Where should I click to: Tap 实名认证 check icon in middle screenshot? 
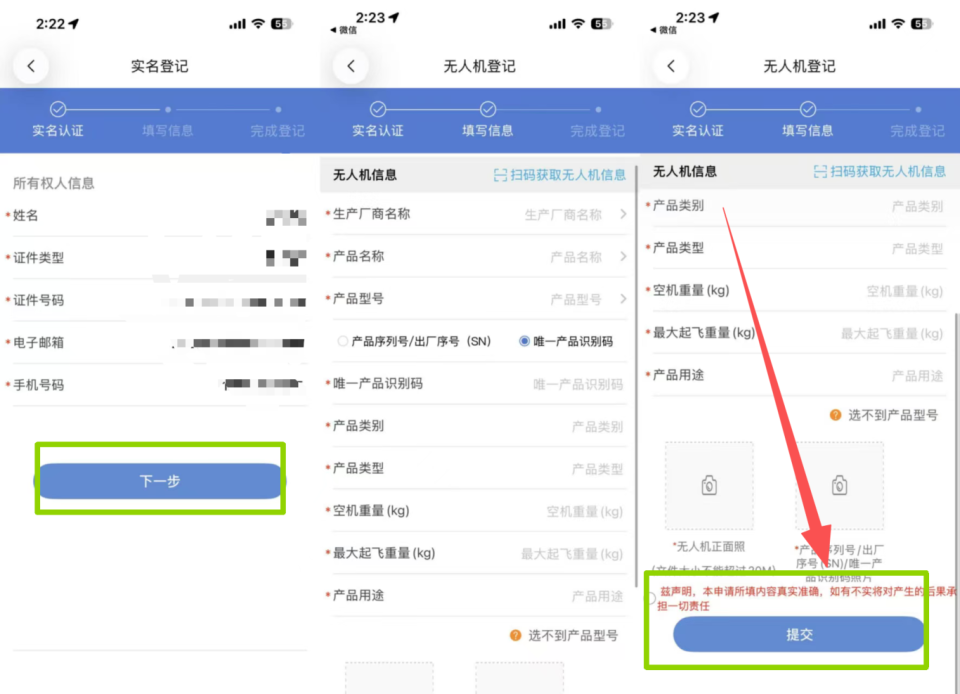(x=378, y=110)
